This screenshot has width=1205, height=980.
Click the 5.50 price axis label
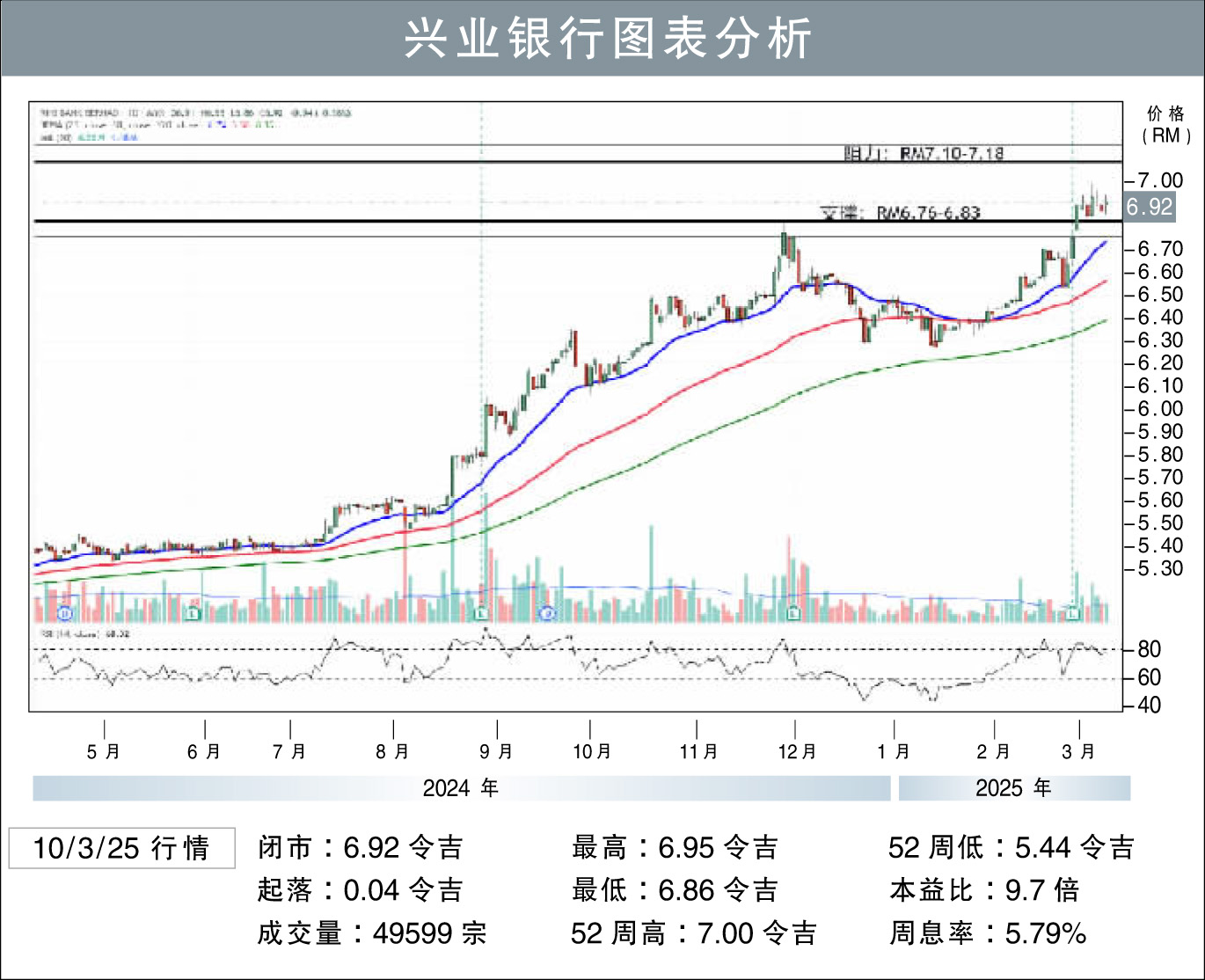click(x=1160, y=523)
